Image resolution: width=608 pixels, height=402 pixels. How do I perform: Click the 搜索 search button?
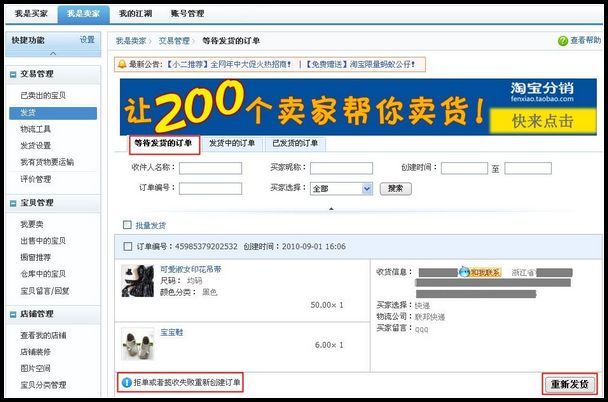click(395, 188)
